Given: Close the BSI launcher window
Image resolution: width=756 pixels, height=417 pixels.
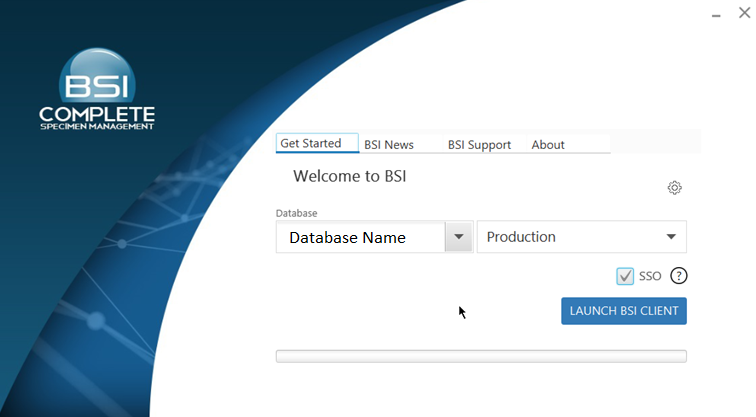Looking at the screenshot, I should (x=744, y=13).
